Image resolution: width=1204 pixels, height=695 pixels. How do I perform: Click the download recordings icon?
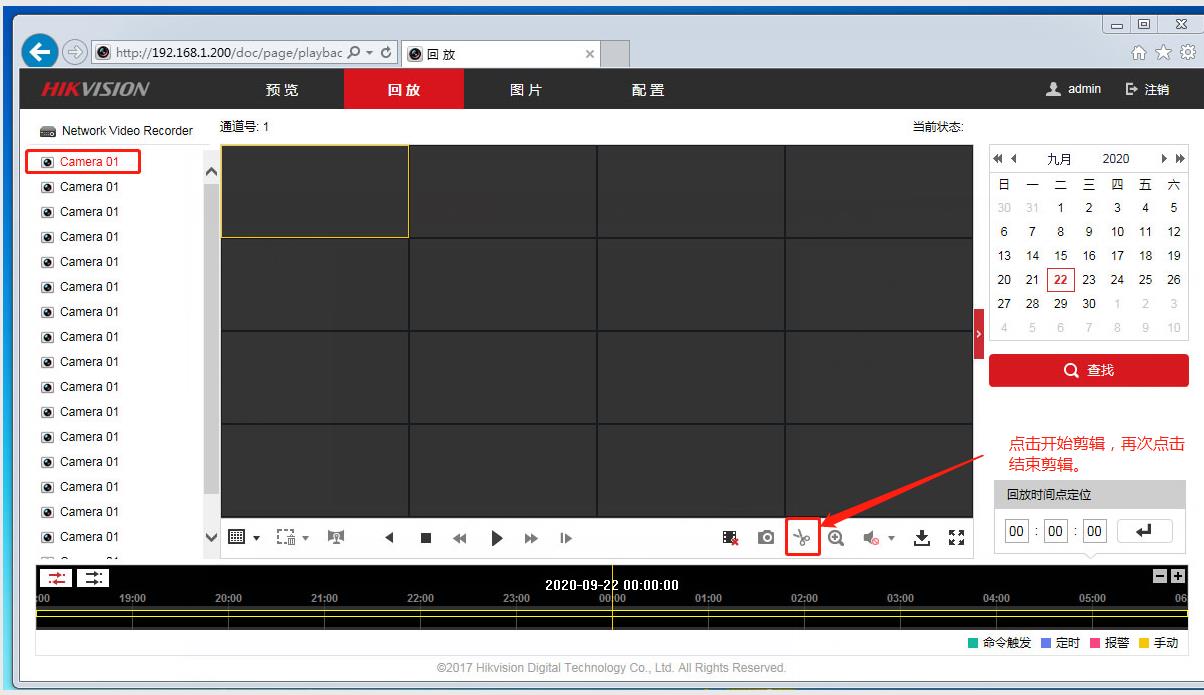922,538
